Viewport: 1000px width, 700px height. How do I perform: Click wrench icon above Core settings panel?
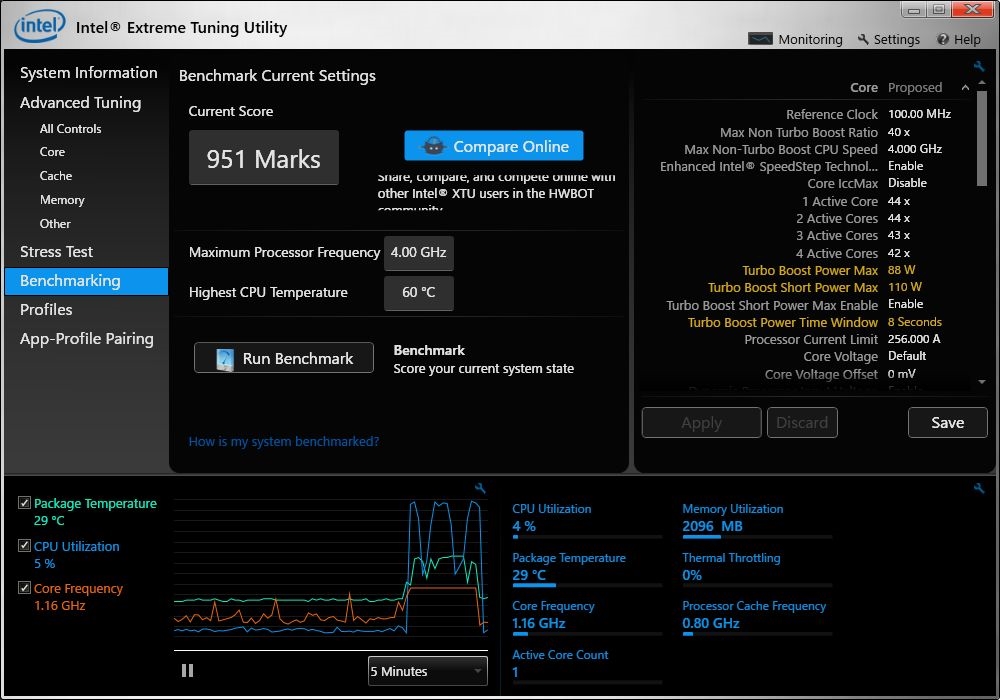[x=978, y=66]
